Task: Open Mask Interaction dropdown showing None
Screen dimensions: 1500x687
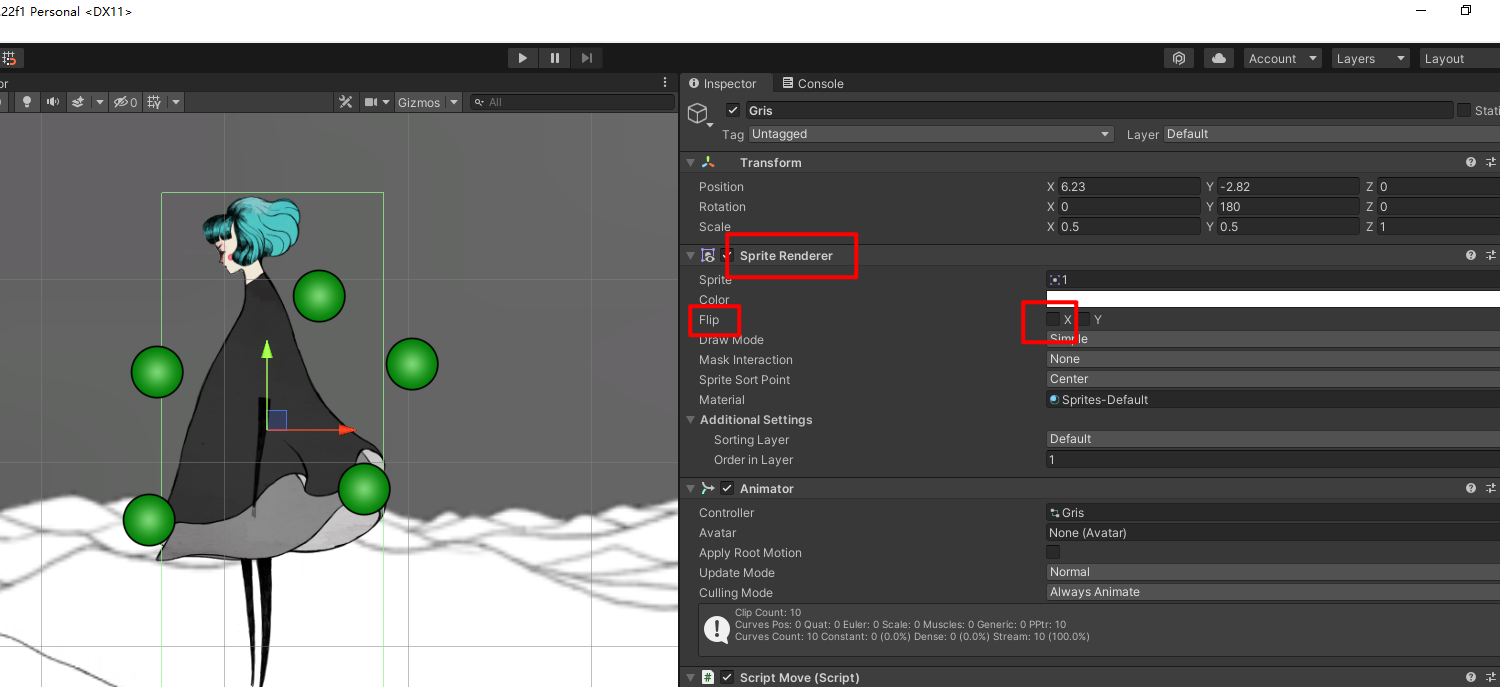Action: click(x=1273, y=359)
